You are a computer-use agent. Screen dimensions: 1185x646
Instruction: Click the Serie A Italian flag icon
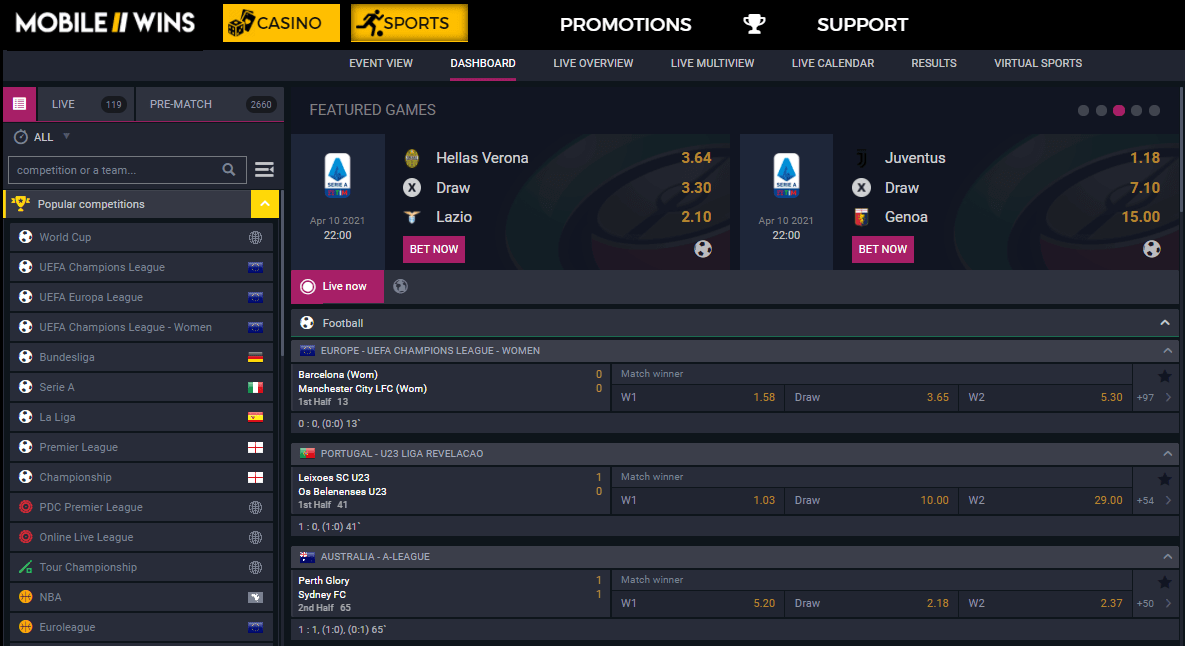click(x=255, y=387)
